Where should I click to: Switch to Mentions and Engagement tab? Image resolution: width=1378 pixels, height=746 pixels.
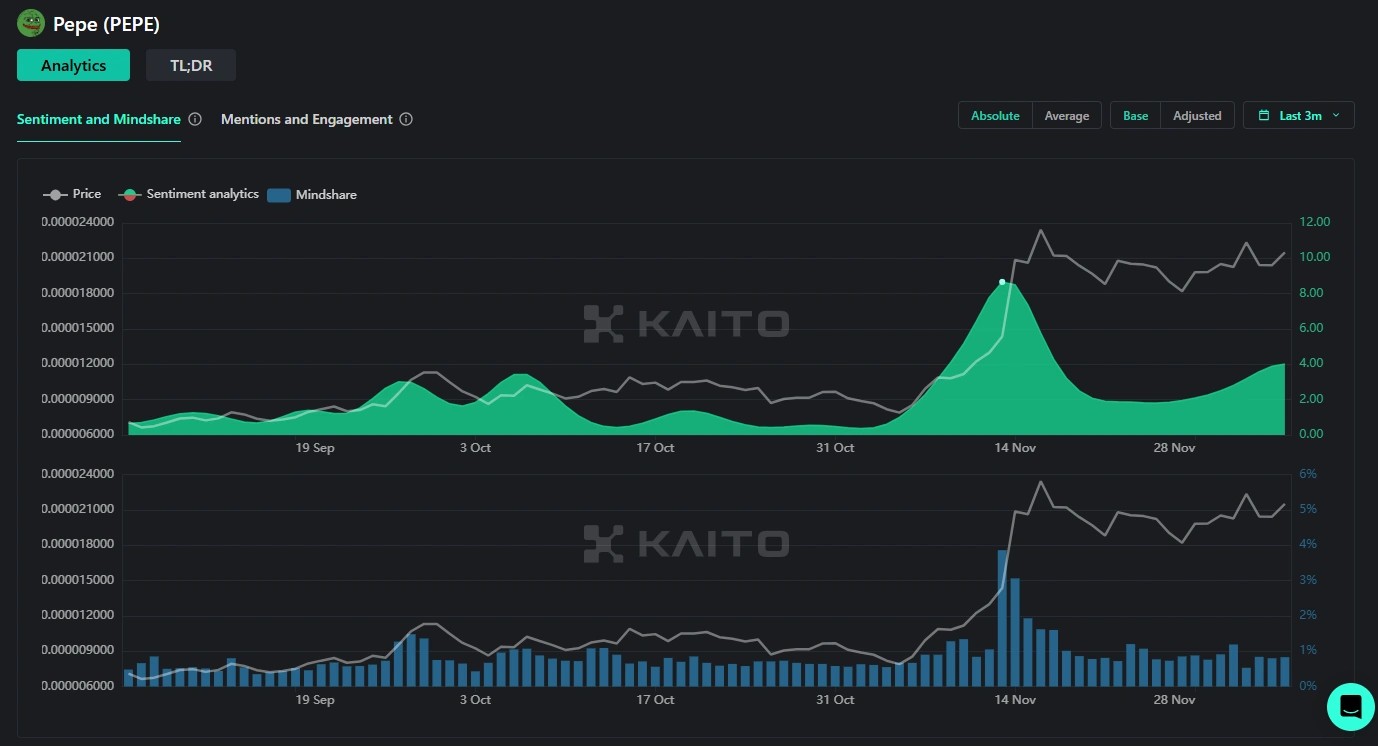tap(306, 119)
